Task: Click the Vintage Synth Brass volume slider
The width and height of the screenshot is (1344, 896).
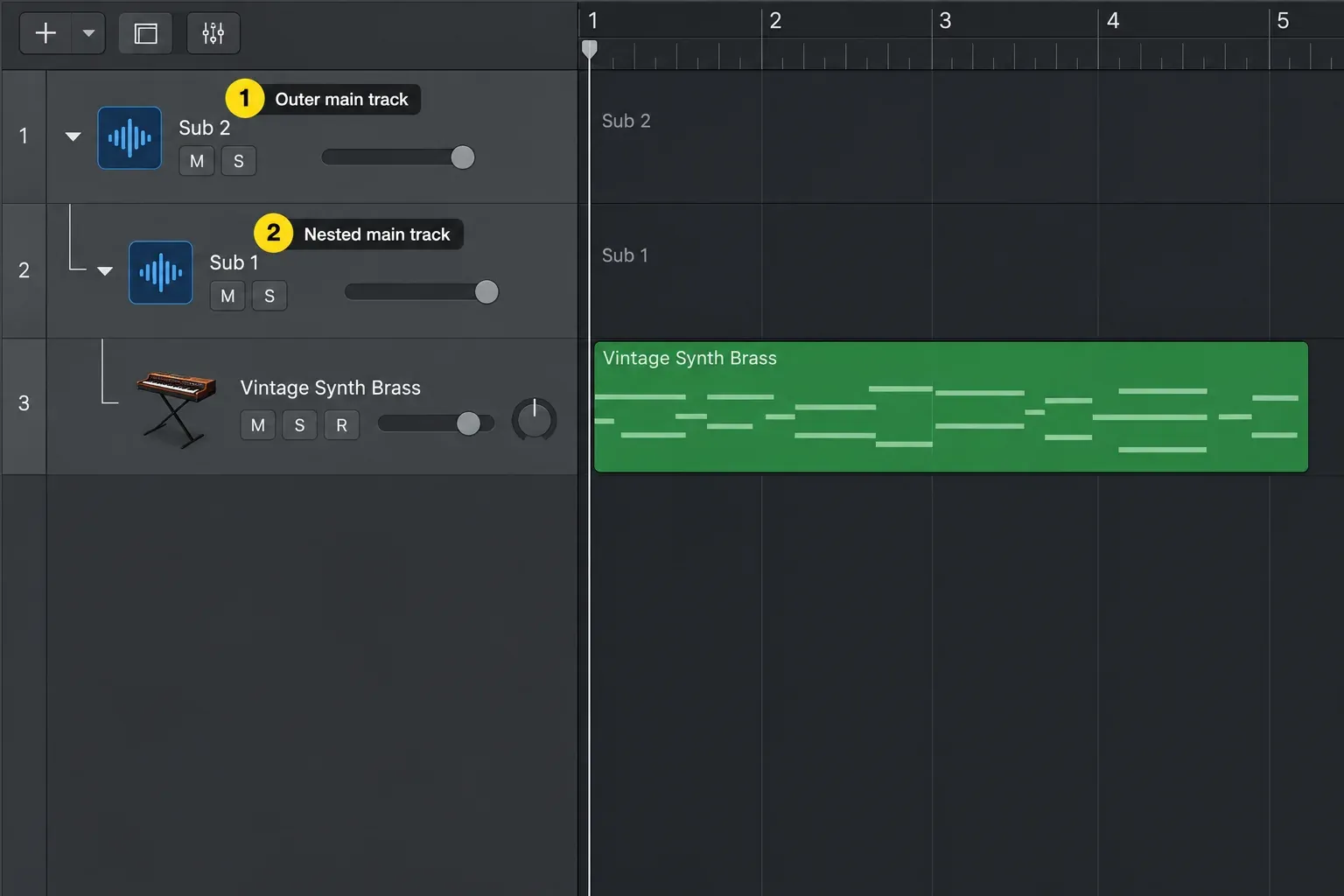Action: click(x=436, y=423)
